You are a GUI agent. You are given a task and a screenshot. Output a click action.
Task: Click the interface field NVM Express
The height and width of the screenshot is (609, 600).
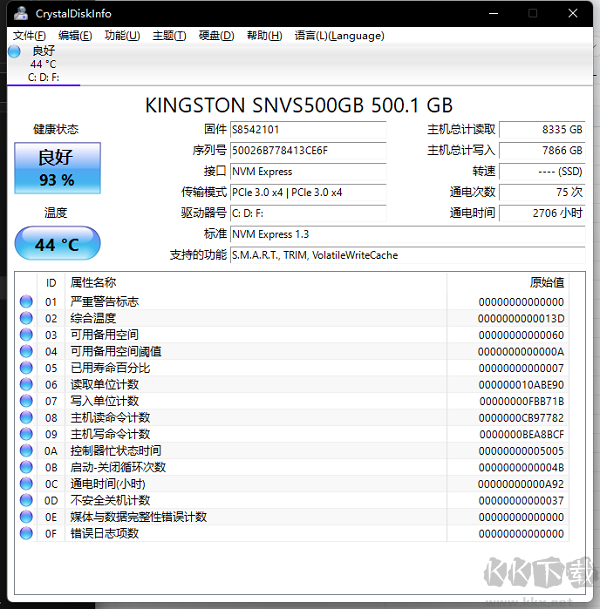[308, 171]
